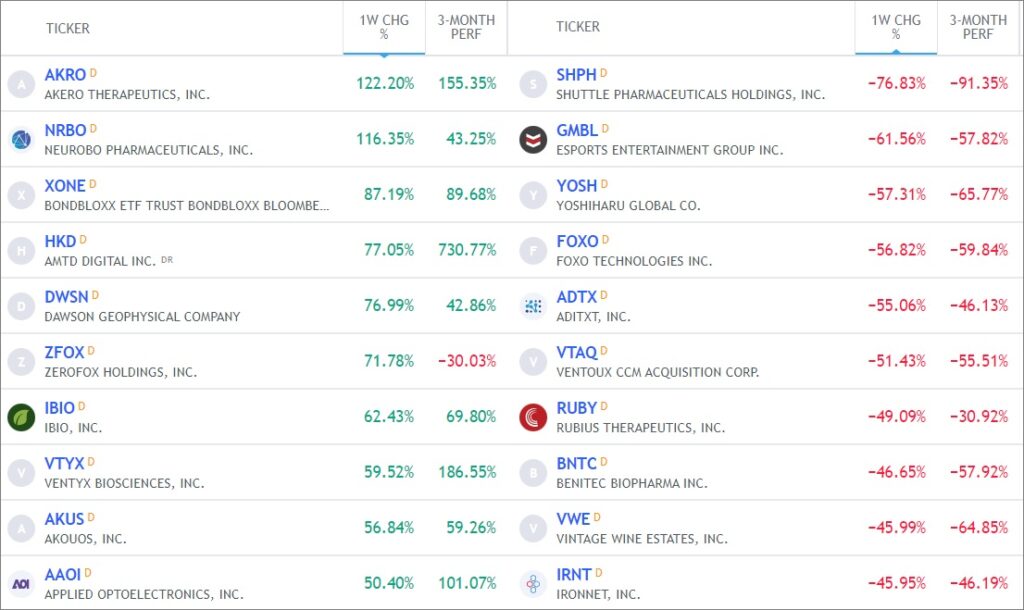The image size is (1024, 610).
Task: Click the iBio green leaf logo
Action: click(x=21, y=417)
